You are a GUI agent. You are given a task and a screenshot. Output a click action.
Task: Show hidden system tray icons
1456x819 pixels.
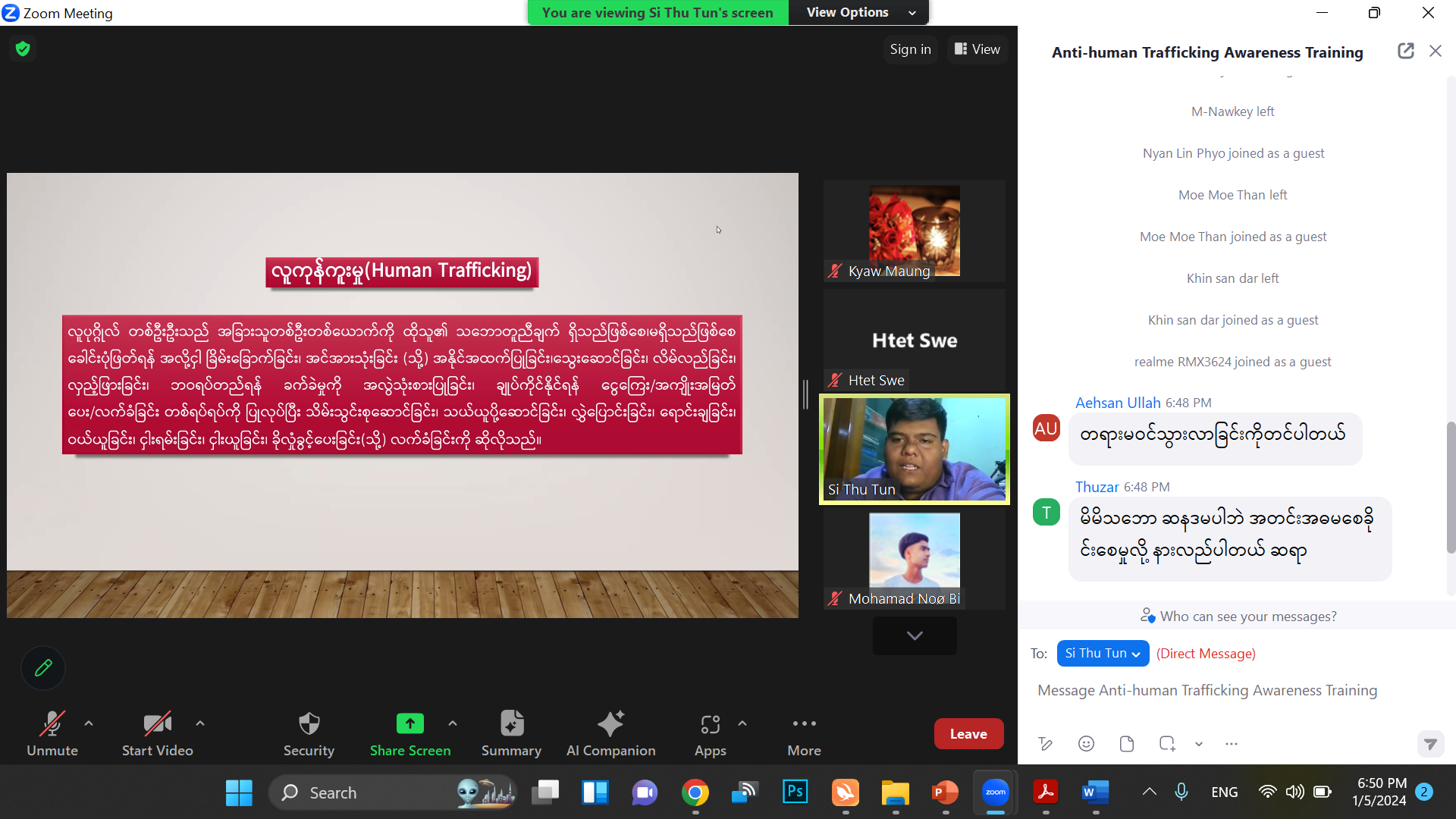1149,792
